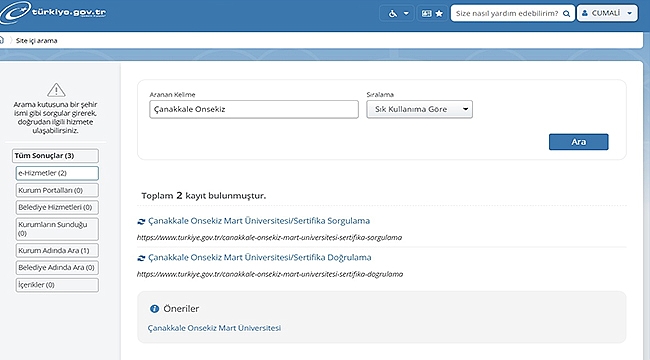Click the warning triangle icon in sidebar
The height and width of the screenshot is (360, 650).
pyautogui.click(x=56, y=90)
